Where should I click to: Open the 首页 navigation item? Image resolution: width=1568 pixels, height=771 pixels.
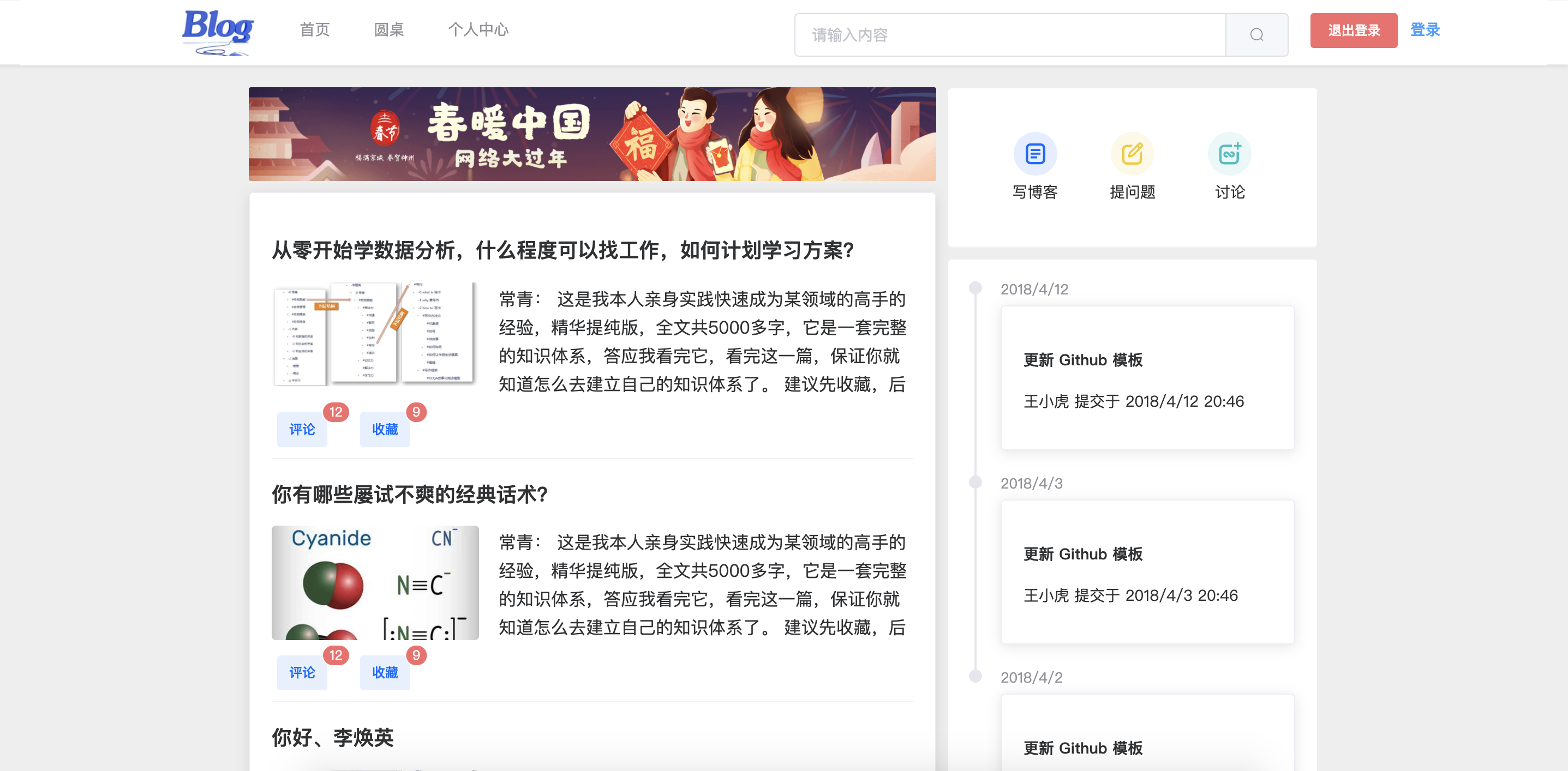point(315,30)
